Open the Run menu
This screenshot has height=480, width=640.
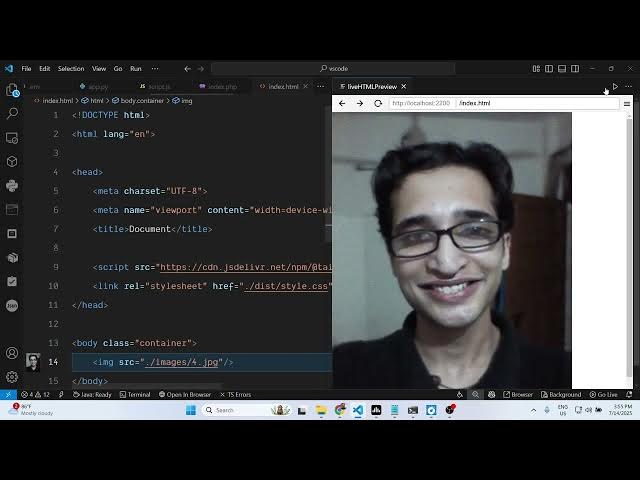pos(136,69)
